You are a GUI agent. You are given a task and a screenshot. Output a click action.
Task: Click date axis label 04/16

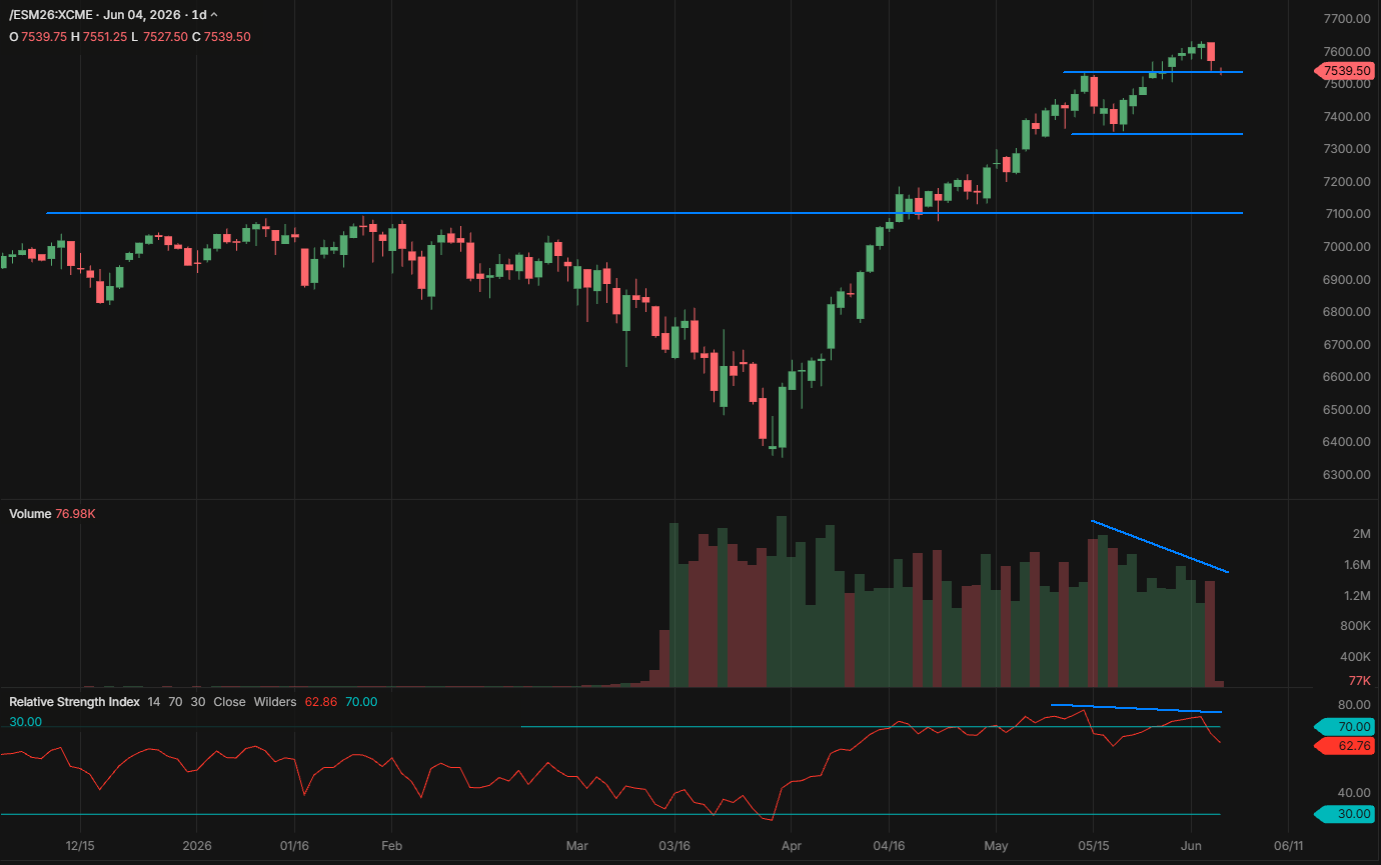point(889,846)
